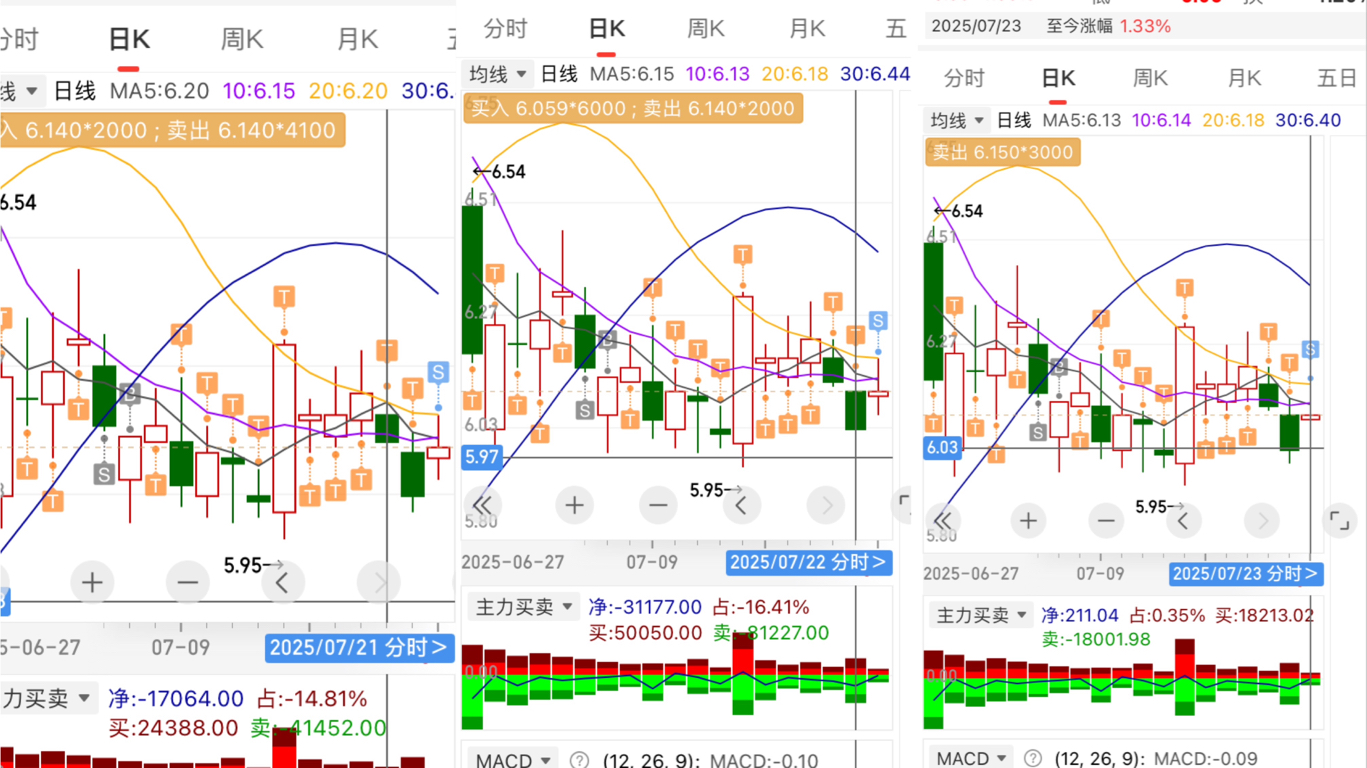Viewport: 1367px width, 768px height.
Task: Click gray S marker in 2025/07/21 chart
Action: click(104, 474)
